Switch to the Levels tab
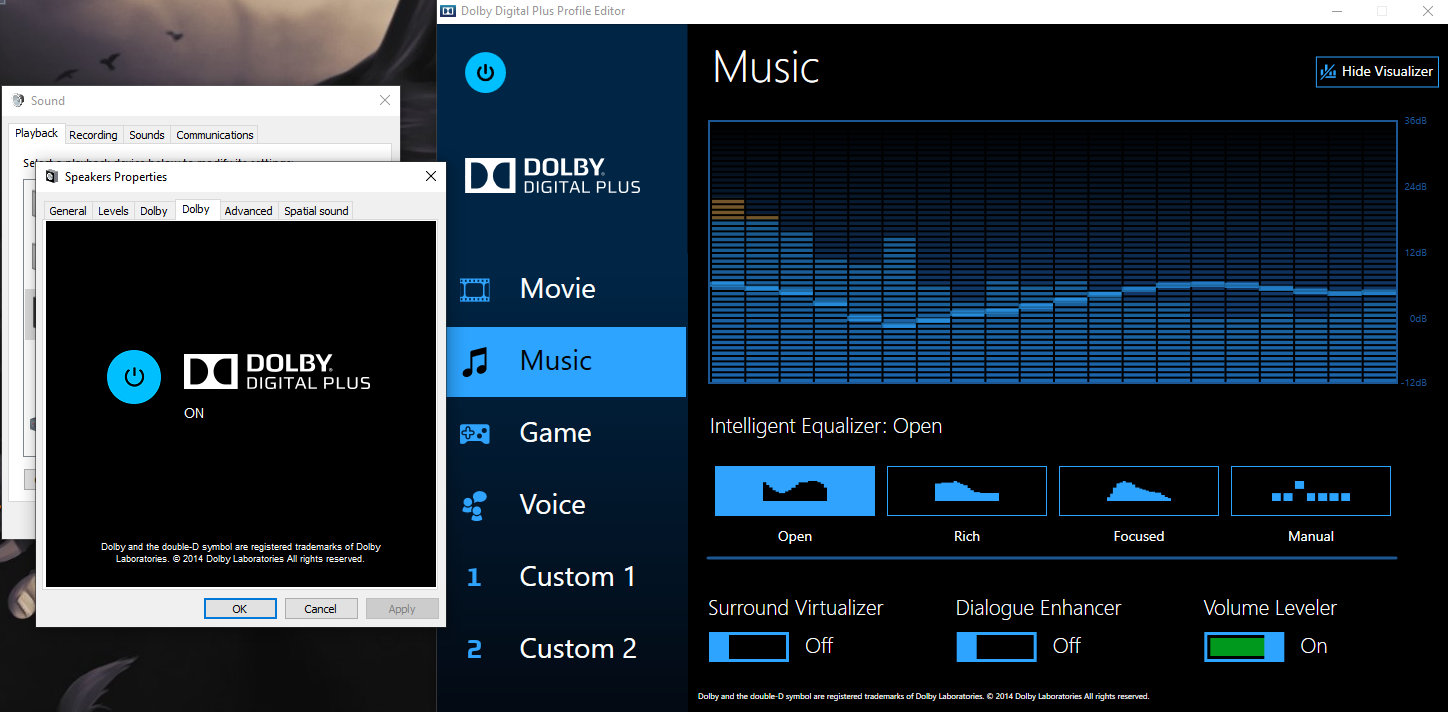This screenshot has width=1448, height=712. pyautogui.click(x=112, y=210)
